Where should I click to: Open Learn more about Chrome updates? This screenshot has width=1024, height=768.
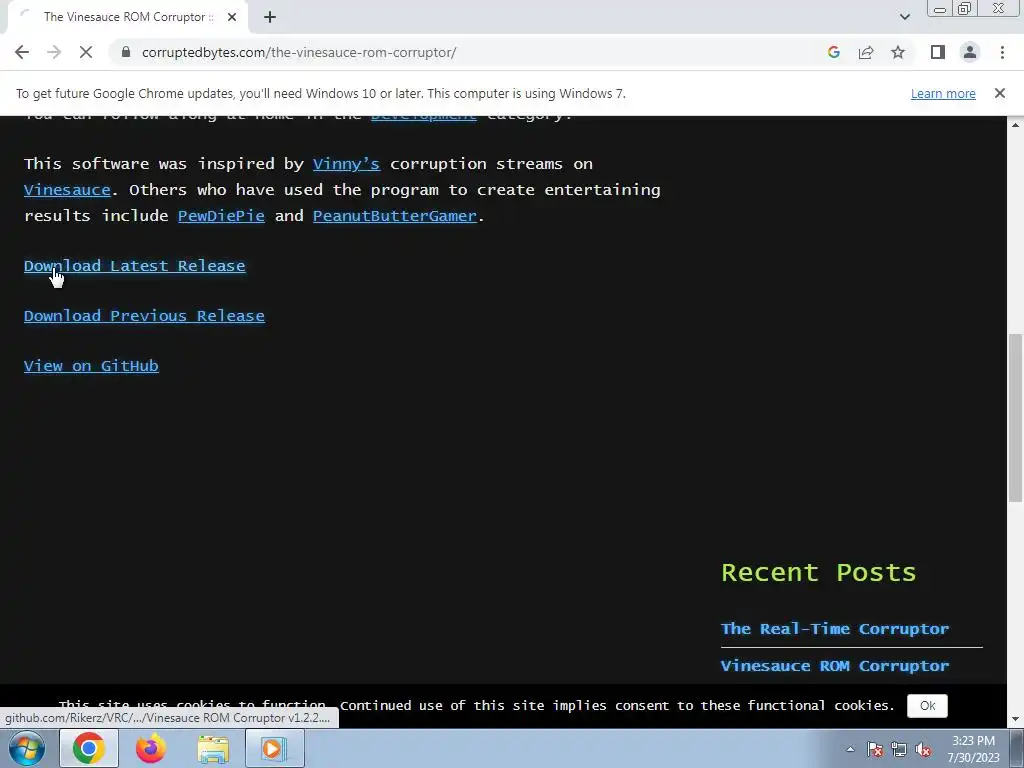[x=943, y=93]
